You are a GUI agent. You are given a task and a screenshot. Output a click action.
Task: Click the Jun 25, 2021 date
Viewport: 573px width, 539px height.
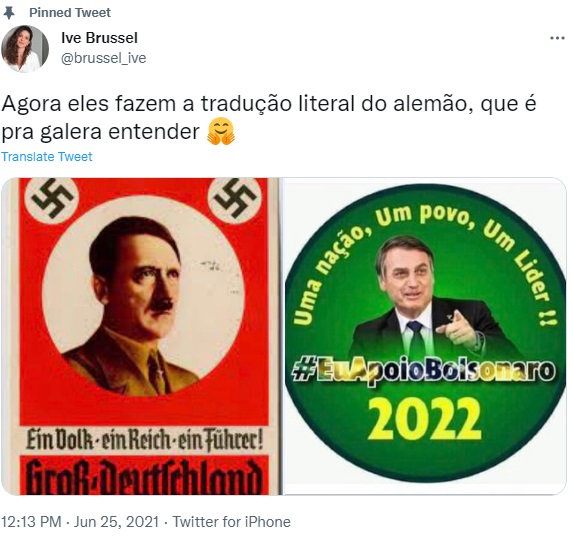pos(116,522)
